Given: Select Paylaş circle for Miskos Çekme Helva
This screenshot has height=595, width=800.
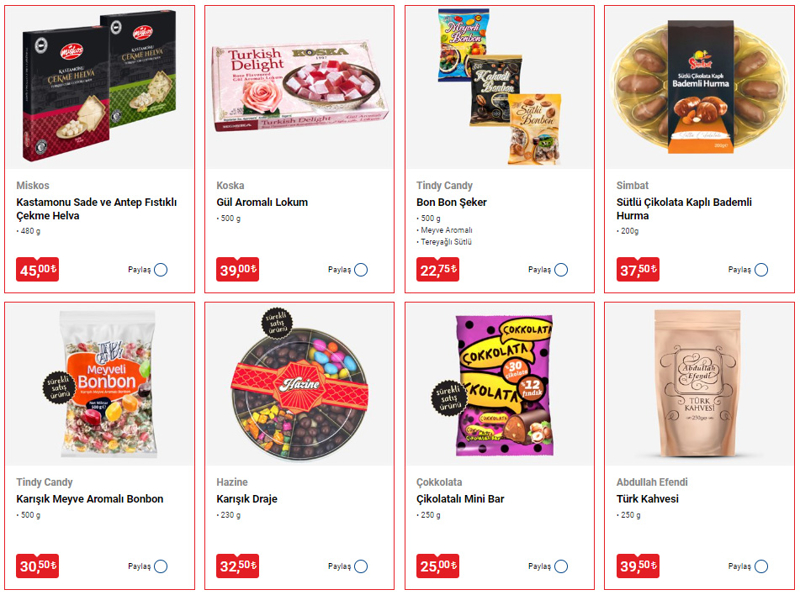Looking at the screenshot, I should click(161, 269).
